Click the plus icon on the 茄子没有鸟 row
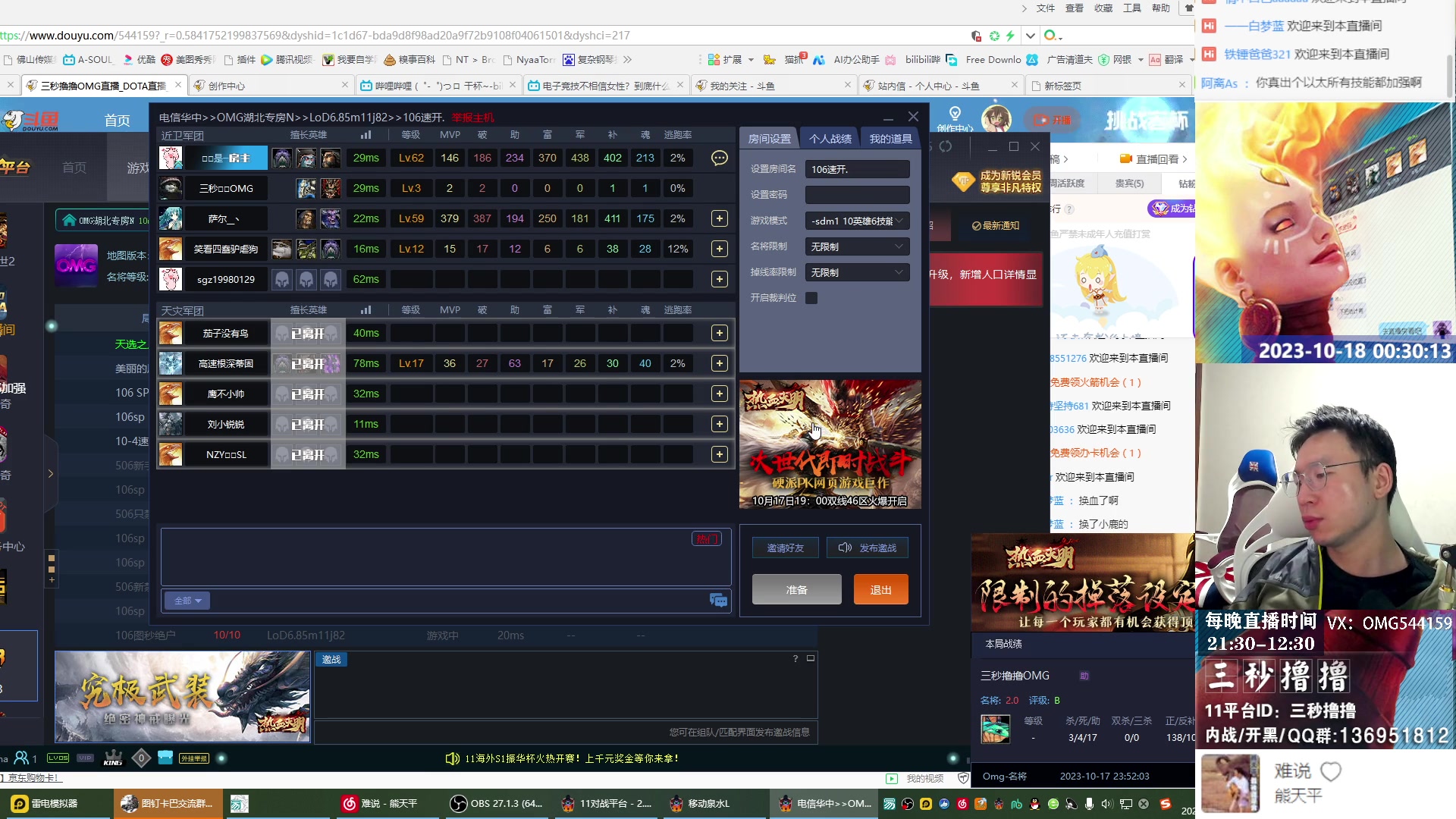Viewport: 1456px width, 819px height. [719, 333]
